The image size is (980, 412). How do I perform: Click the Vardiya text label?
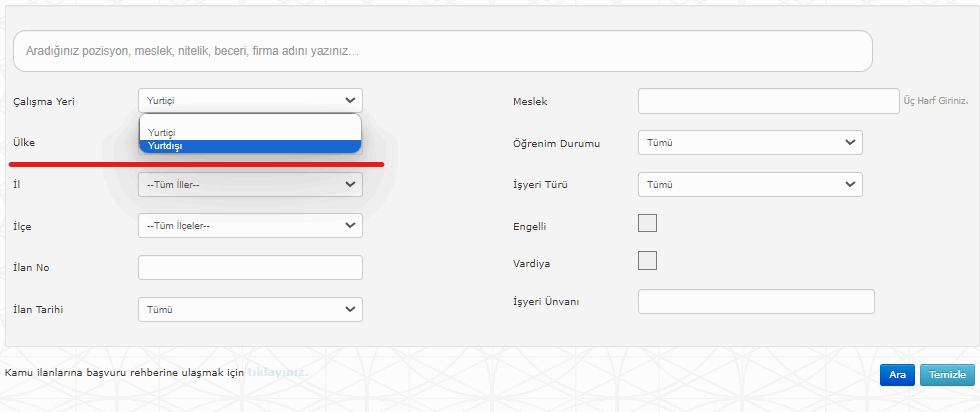[x=530, y=264]
